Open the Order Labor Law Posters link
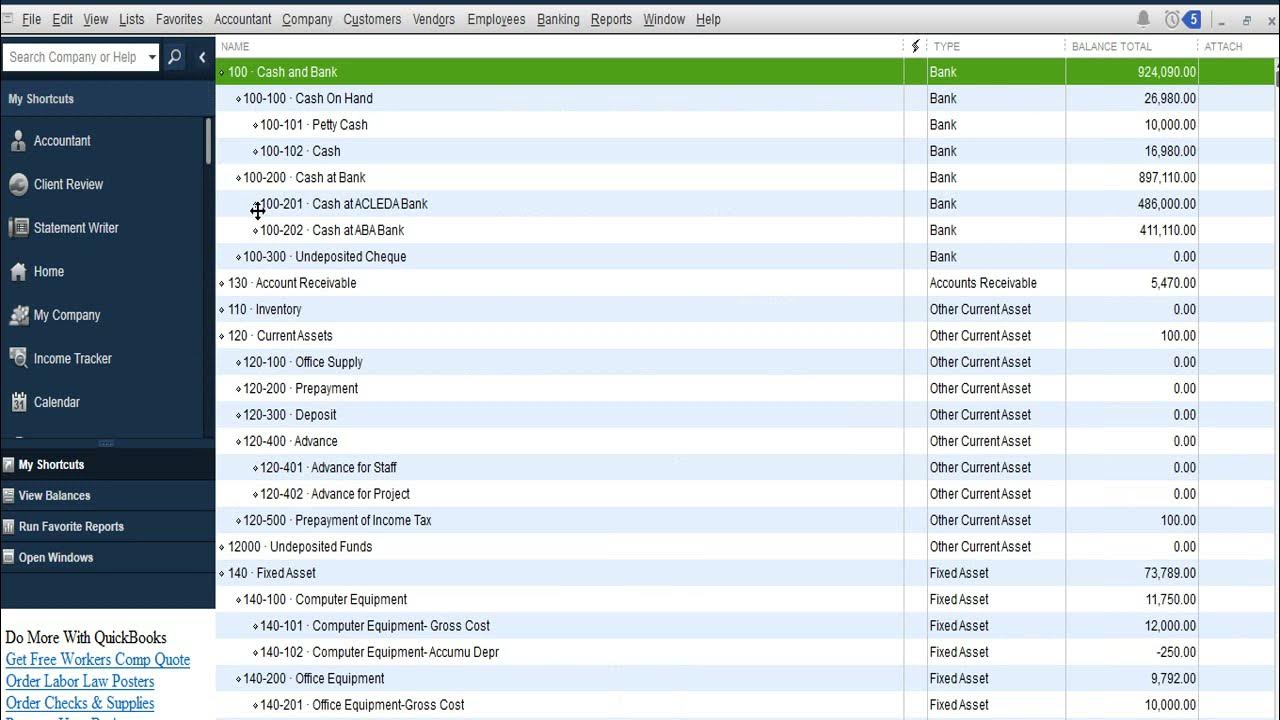 click(x=80, y=682)
